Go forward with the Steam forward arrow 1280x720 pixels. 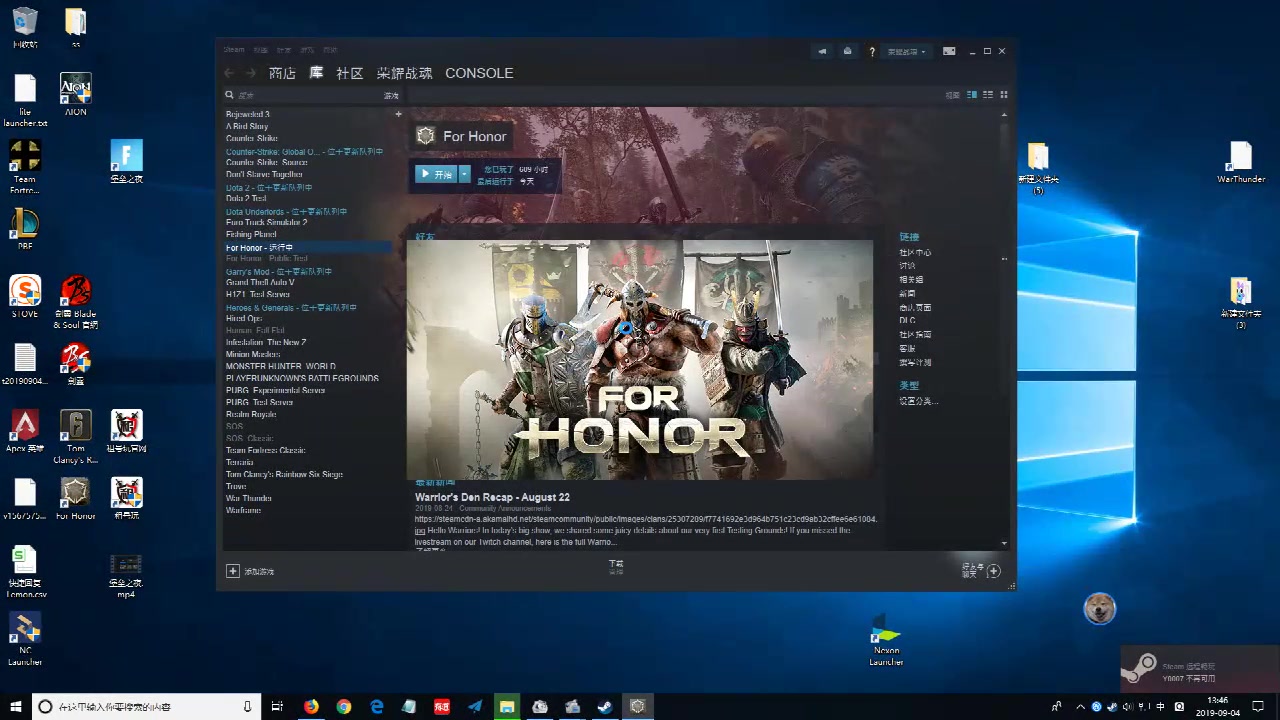(x=250, y=73)
